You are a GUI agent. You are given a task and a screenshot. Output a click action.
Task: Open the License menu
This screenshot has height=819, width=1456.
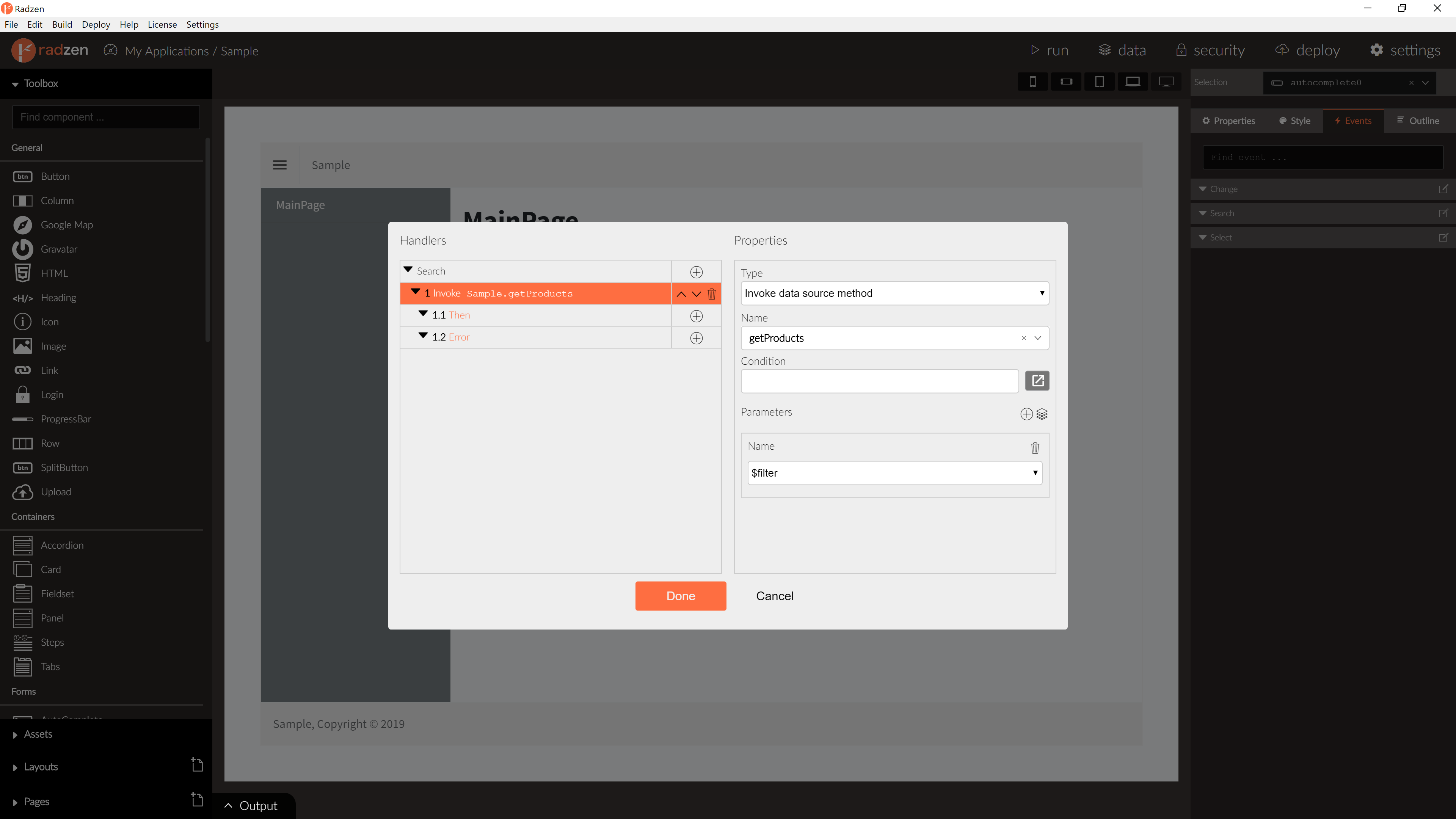click(162, 24)
